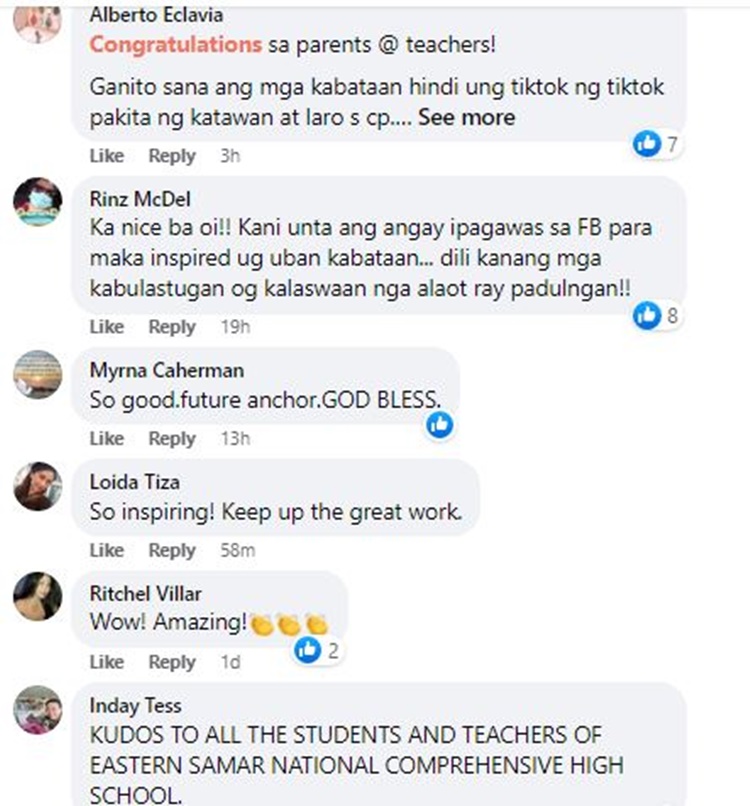Image resolution: width=750 pixels, height=806 pixels.
Task: Open Loida Tiza's profile picture
Action: [38, 486]
